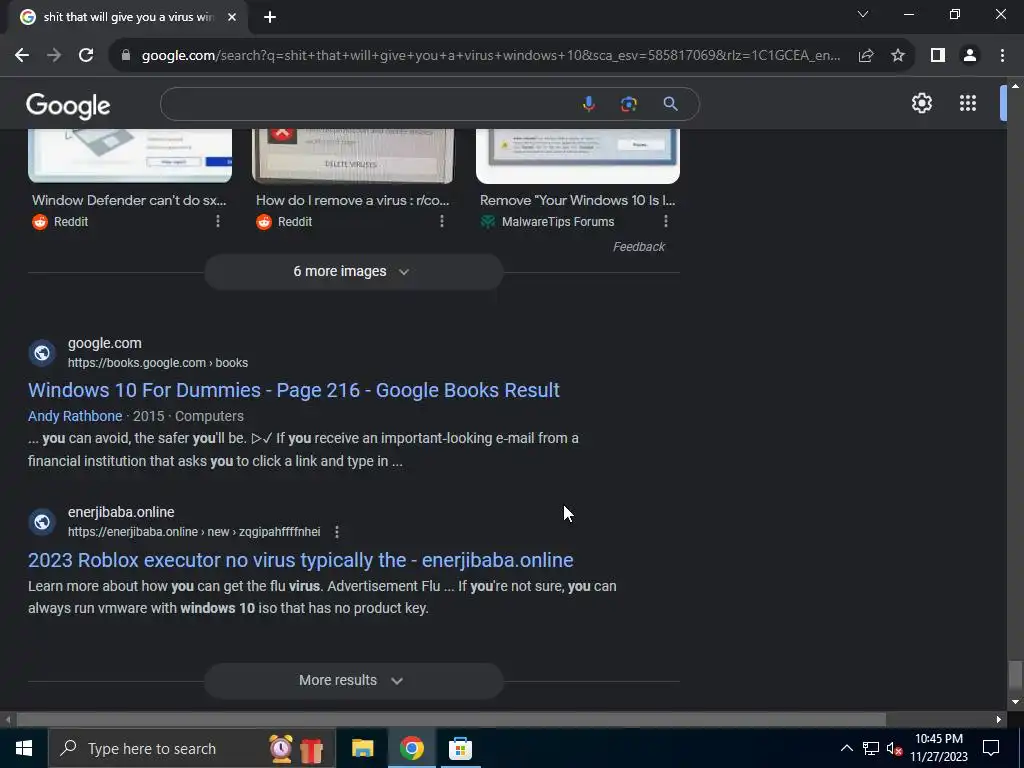Image resolution: width=1024 pixels, height=768 pixels.
Task: Click the muted volume icon in tray
Action: pos(894,748)
